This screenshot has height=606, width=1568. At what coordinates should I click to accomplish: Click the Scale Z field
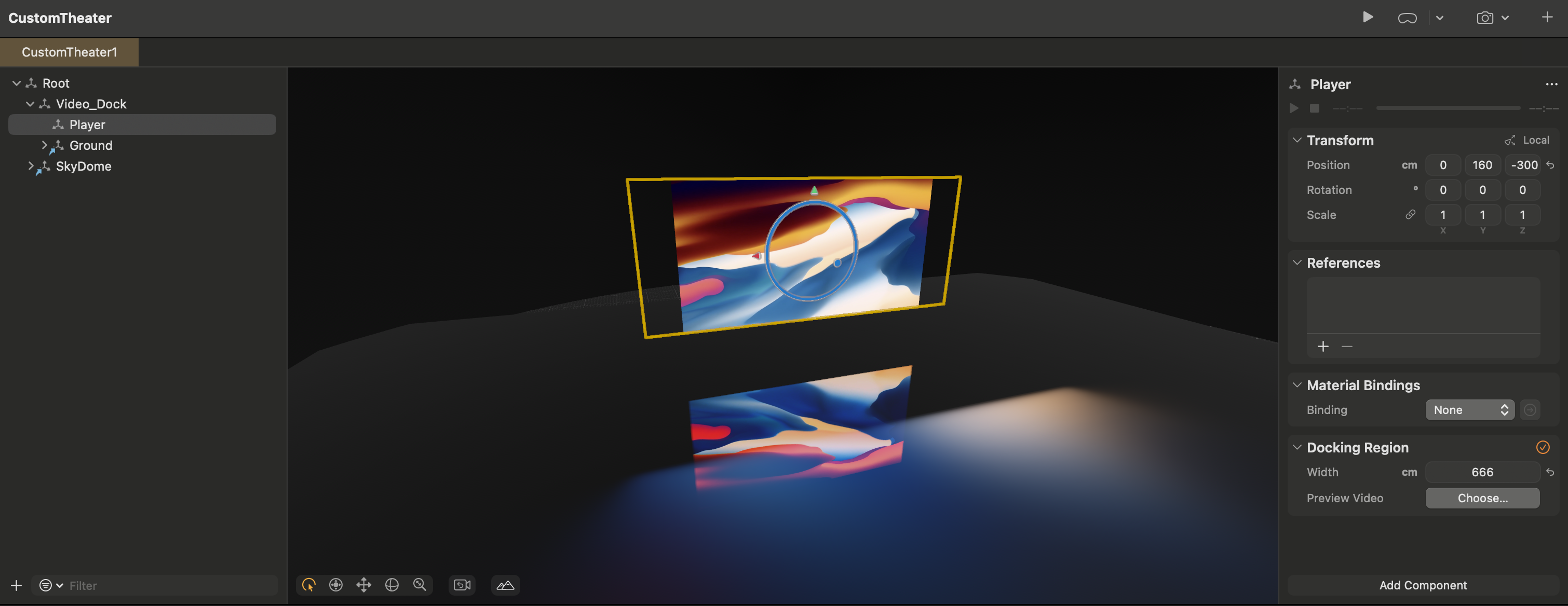click(x=1522, y=215)
